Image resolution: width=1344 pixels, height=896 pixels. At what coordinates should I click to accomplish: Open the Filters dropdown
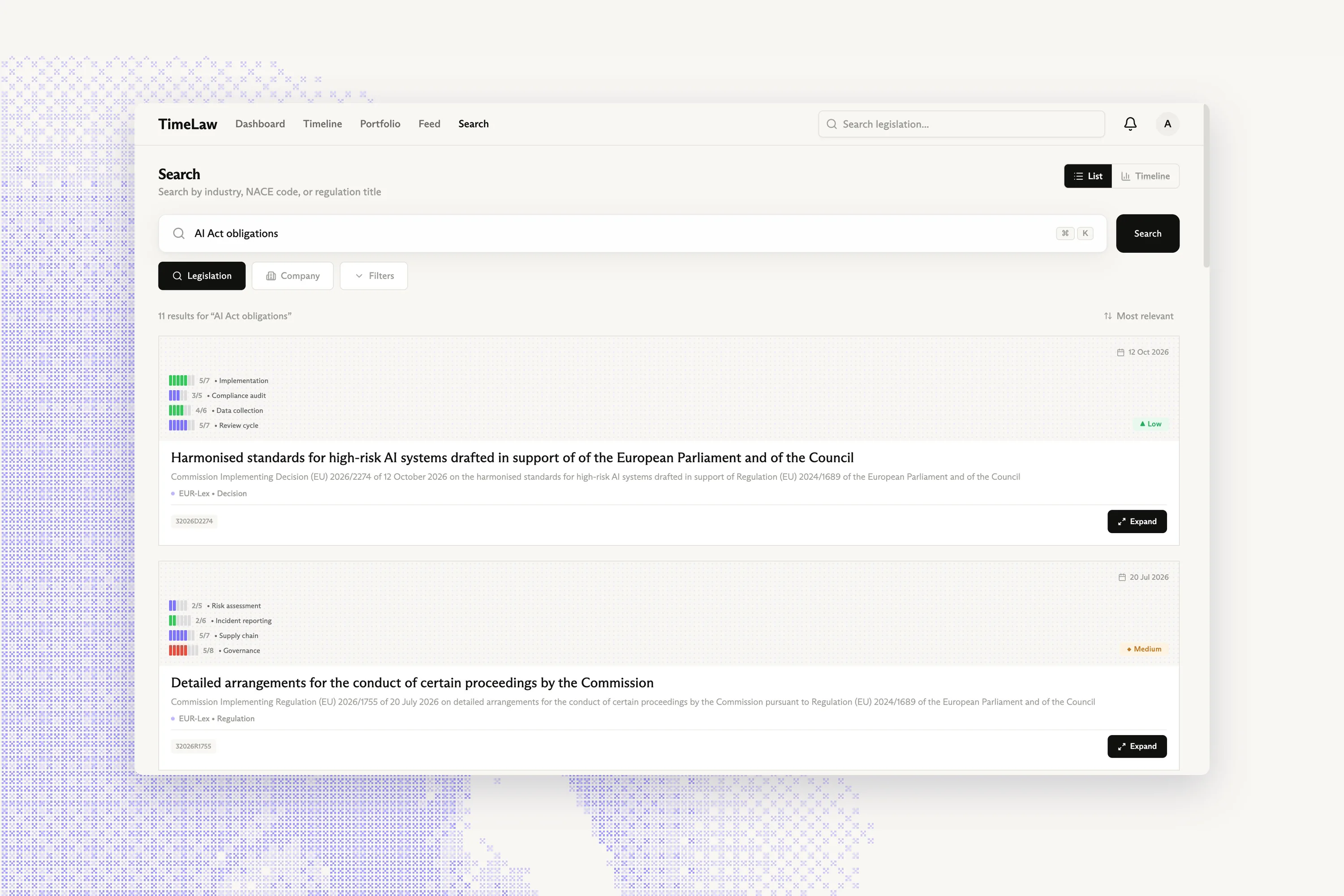point(374,276)
